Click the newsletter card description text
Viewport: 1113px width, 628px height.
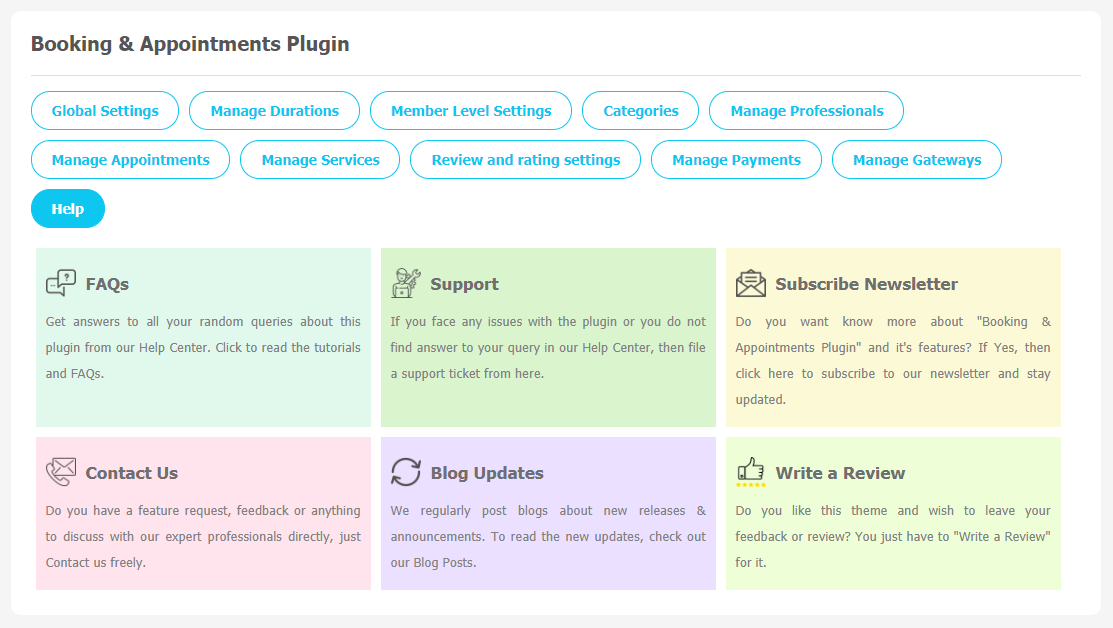(x=893, y=360)
